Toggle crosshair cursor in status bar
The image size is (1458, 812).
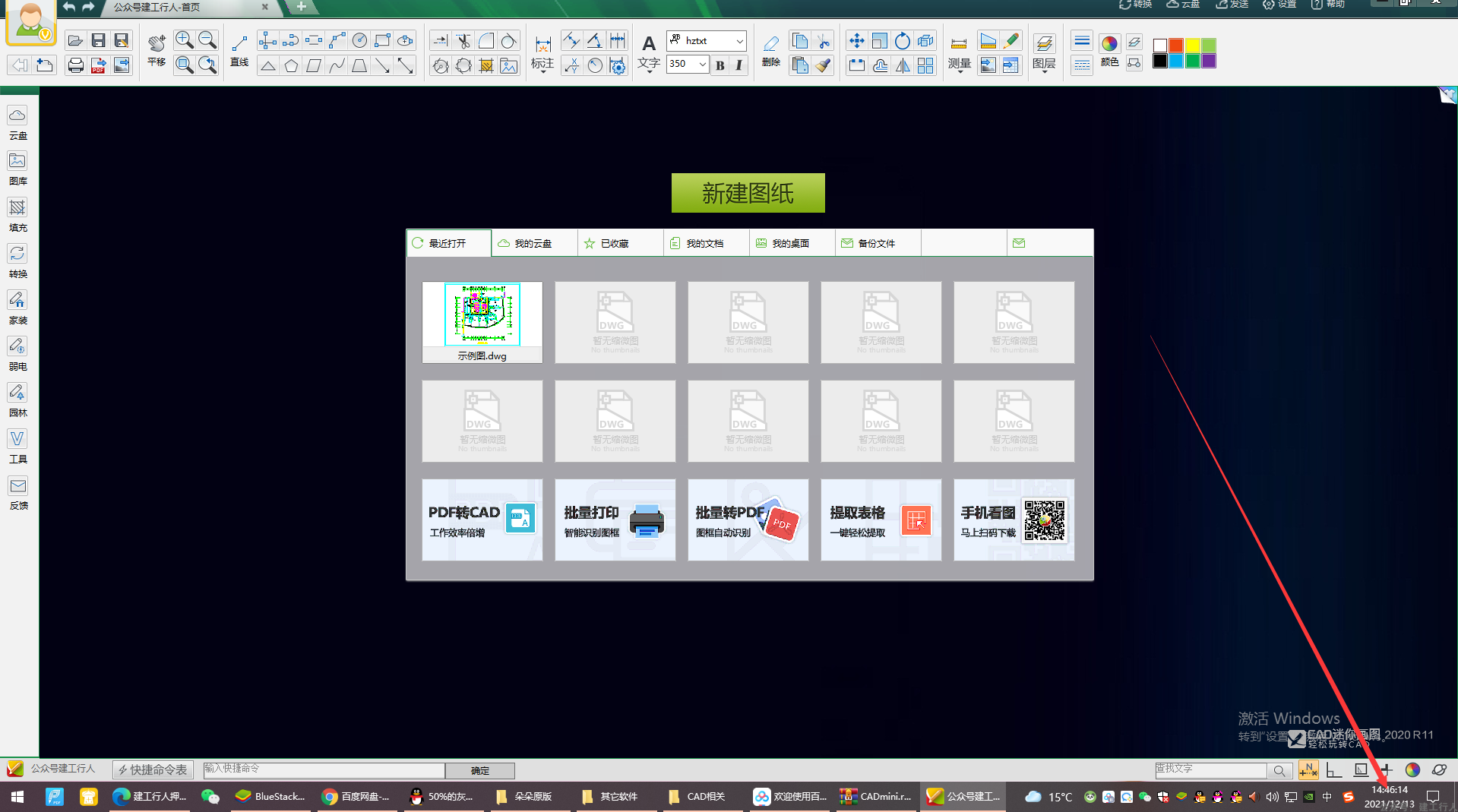(1386, 769)
